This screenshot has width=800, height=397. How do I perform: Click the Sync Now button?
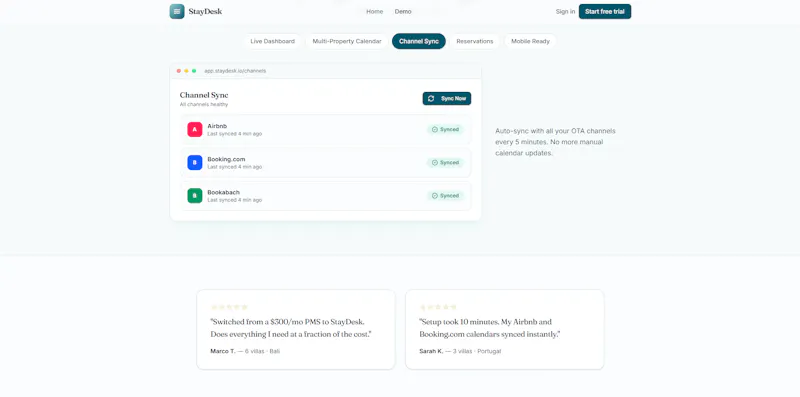click(447, 98)
